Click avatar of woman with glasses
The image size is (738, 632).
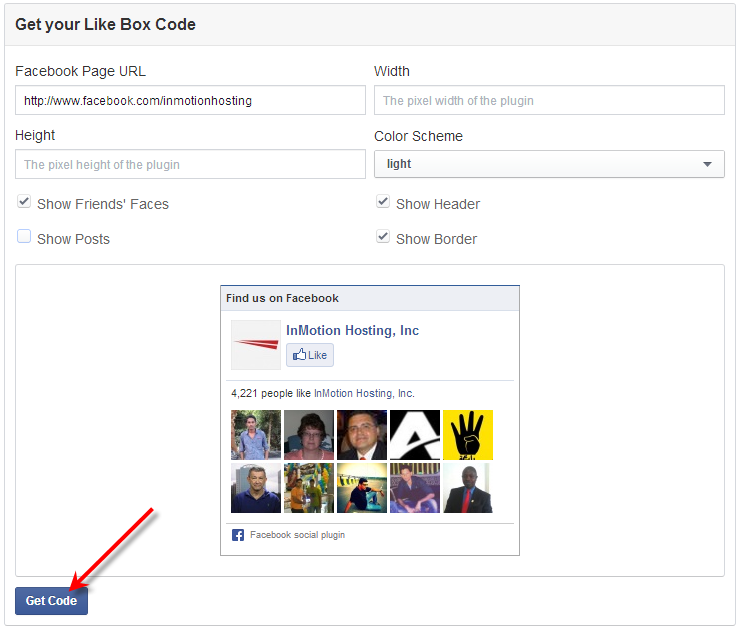tap(309, 435)
